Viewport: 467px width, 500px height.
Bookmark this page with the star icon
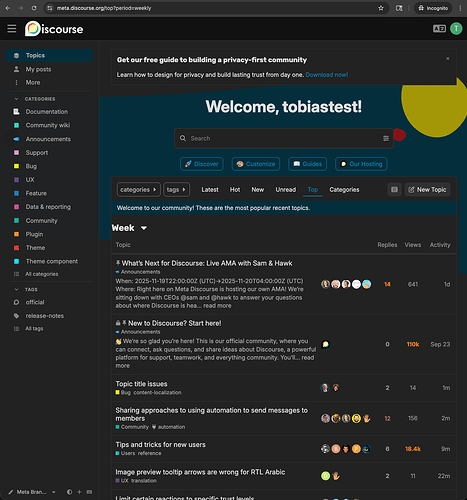(x=381, y=8)
